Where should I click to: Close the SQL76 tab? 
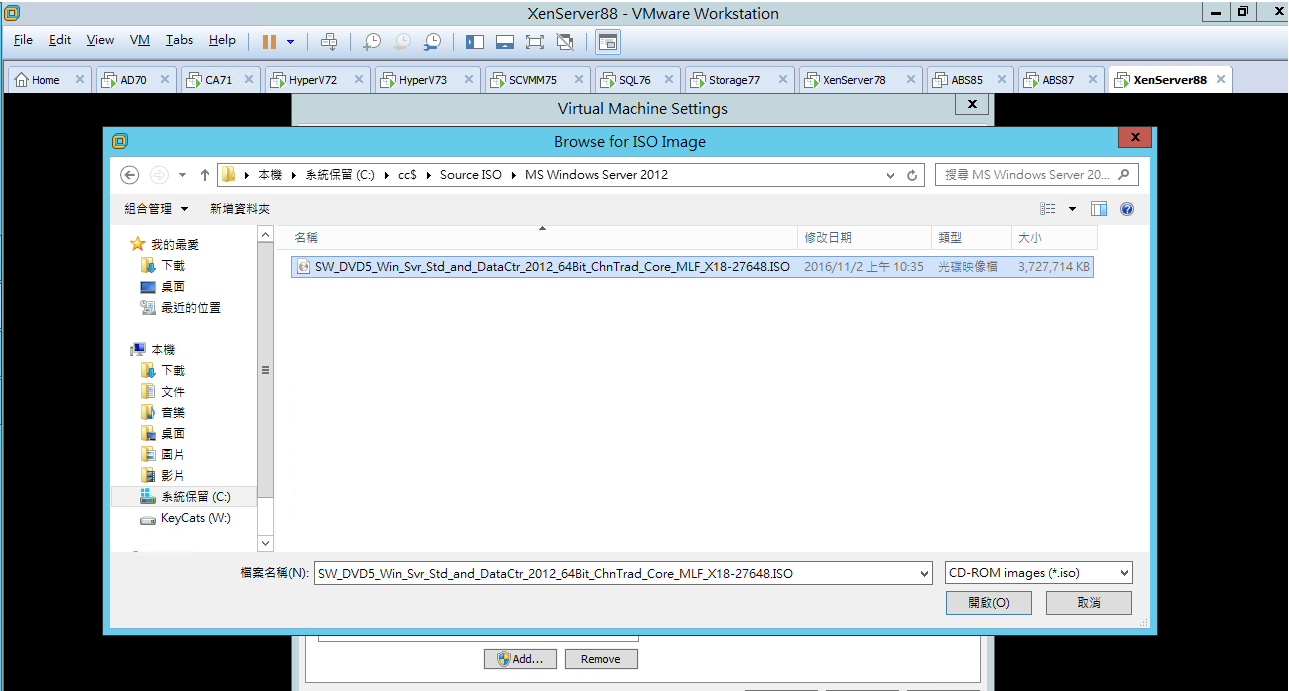(668, 80)
